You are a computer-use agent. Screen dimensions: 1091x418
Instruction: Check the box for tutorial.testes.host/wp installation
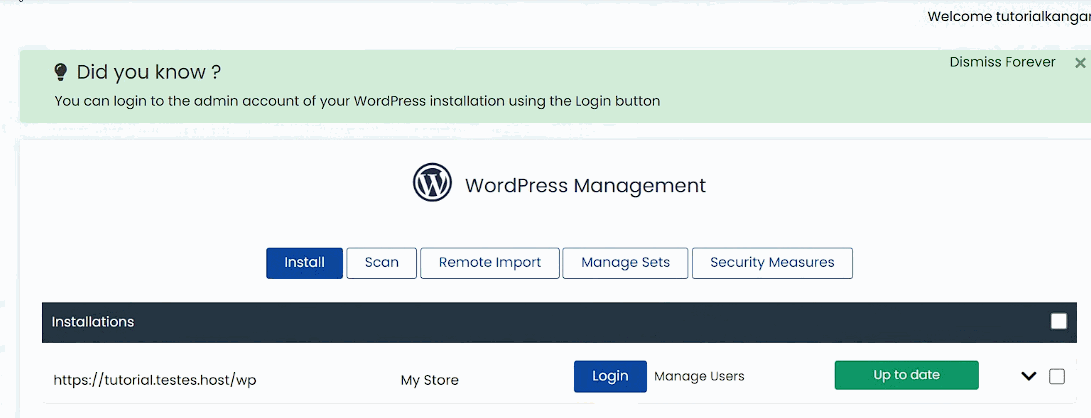1057,377
